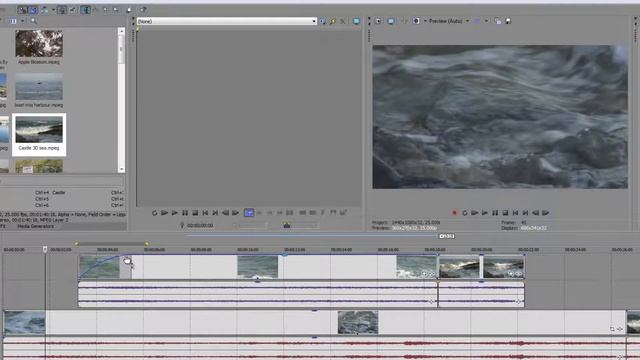
Task: Click Play From Start in the trimmer
Action: tap(164, 213)
